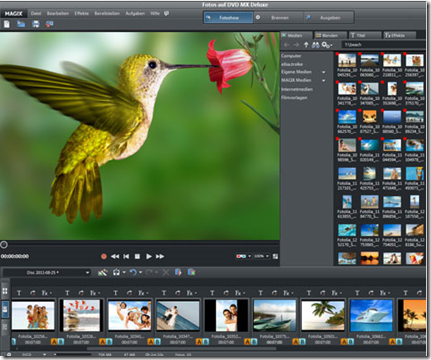Image resolution: width=431 pixels, height=360 pixels.
Task: Move the preview position slider handle
Action: pyautogui.click(x=4, y=245)
